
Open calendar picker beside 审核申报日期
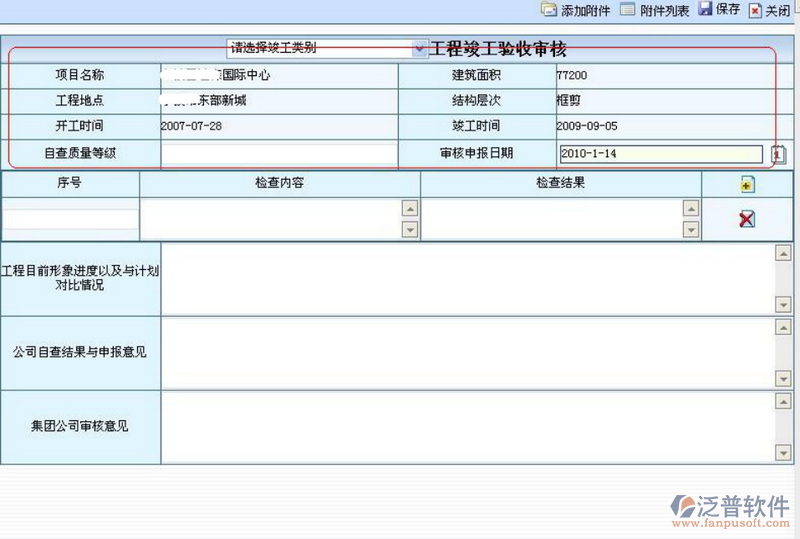(x=780, y=154)
